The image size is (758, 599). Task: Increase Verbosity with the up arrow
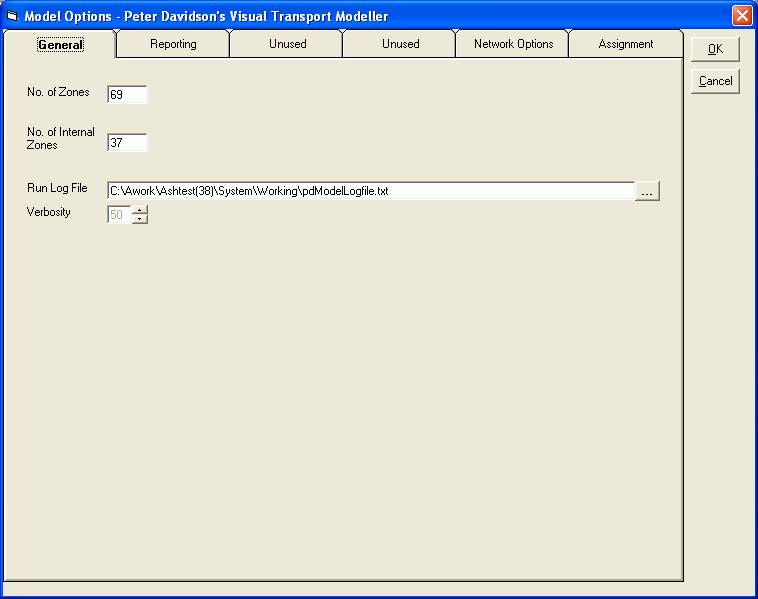pyautogui.click(x=140, y=210)
